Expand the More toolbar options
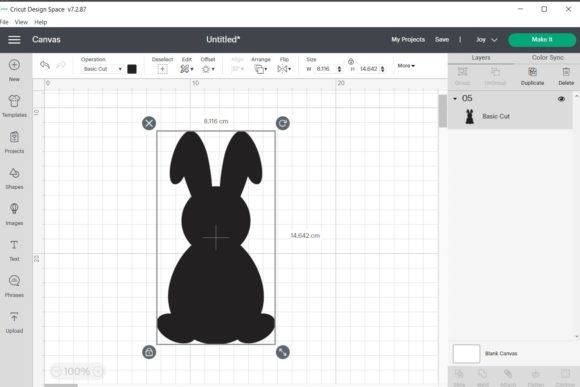This screenshot has width=580, height=387. [x=406, y=66]
